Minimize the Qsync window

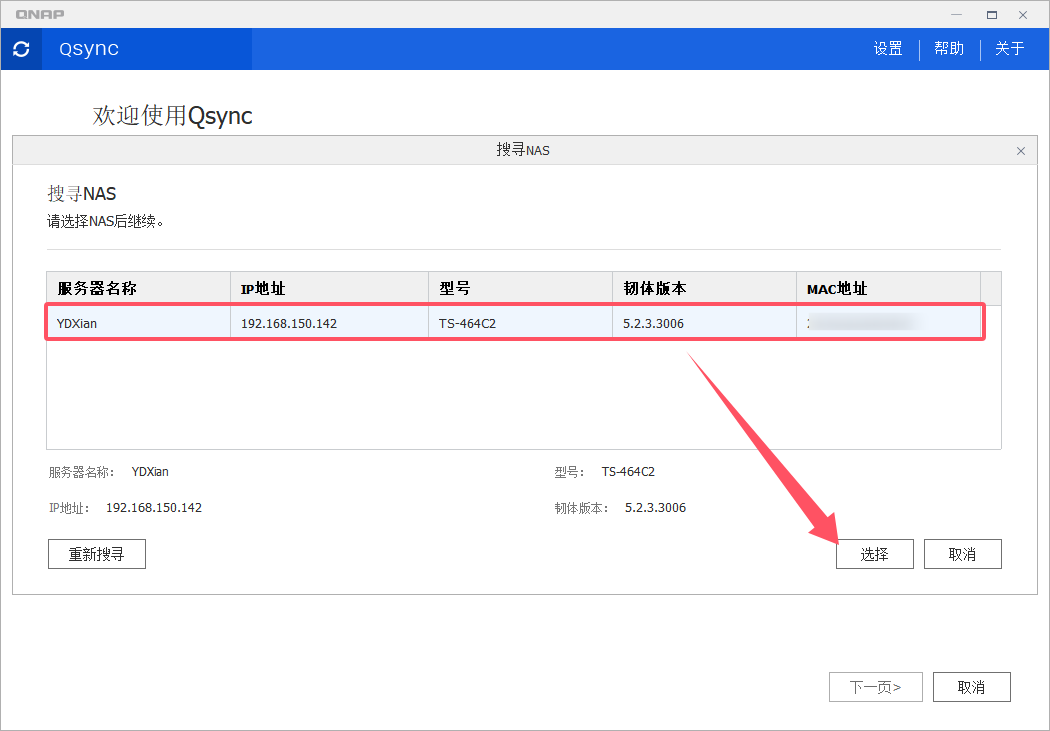coord(956,14)
